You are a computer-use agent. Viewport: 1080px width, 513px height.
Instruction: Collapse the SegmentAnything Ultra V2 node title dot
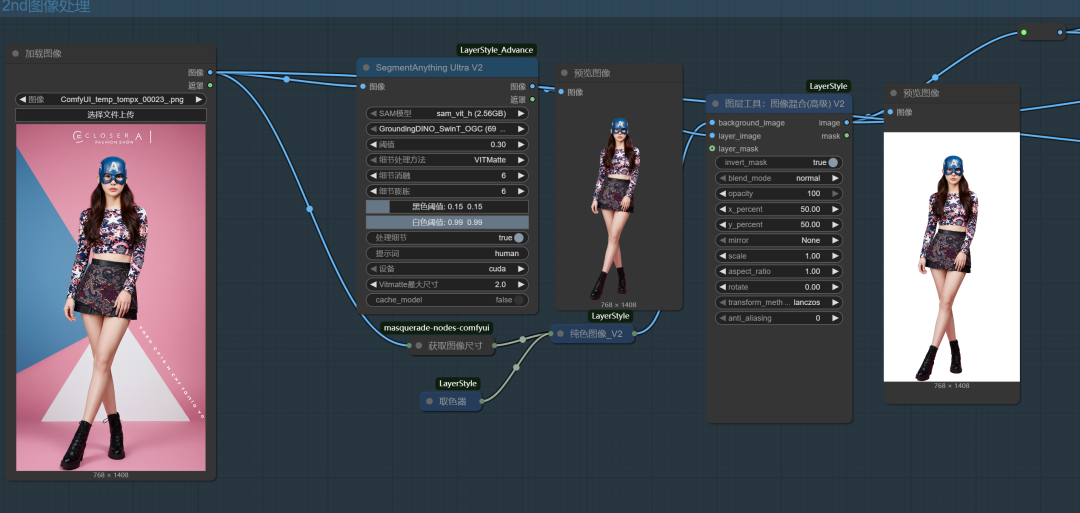[x=366, y=67]
